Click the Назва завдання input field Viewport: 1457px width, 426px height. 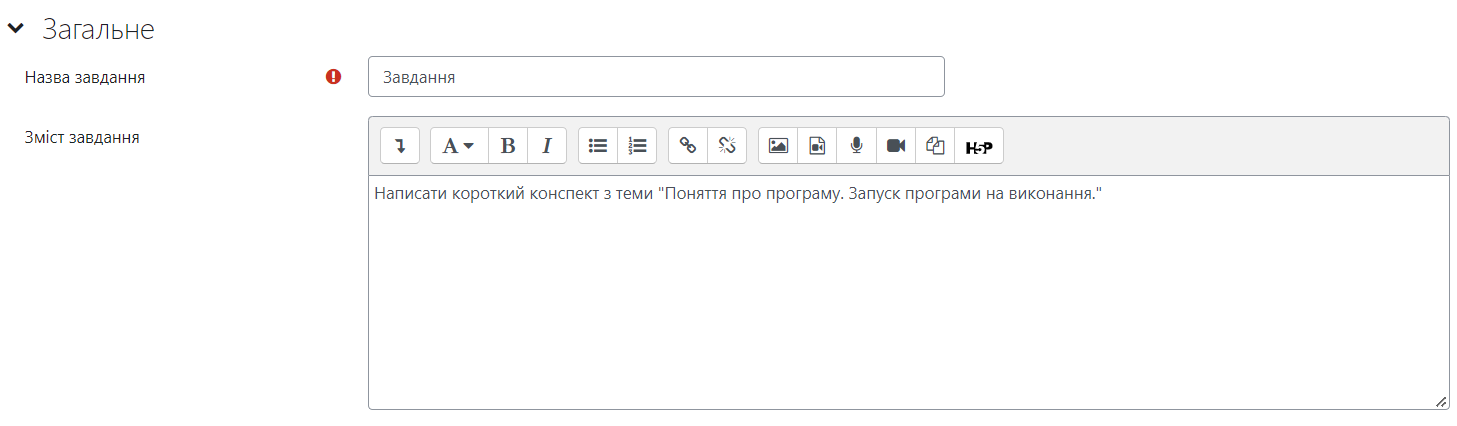click(656, 77)
